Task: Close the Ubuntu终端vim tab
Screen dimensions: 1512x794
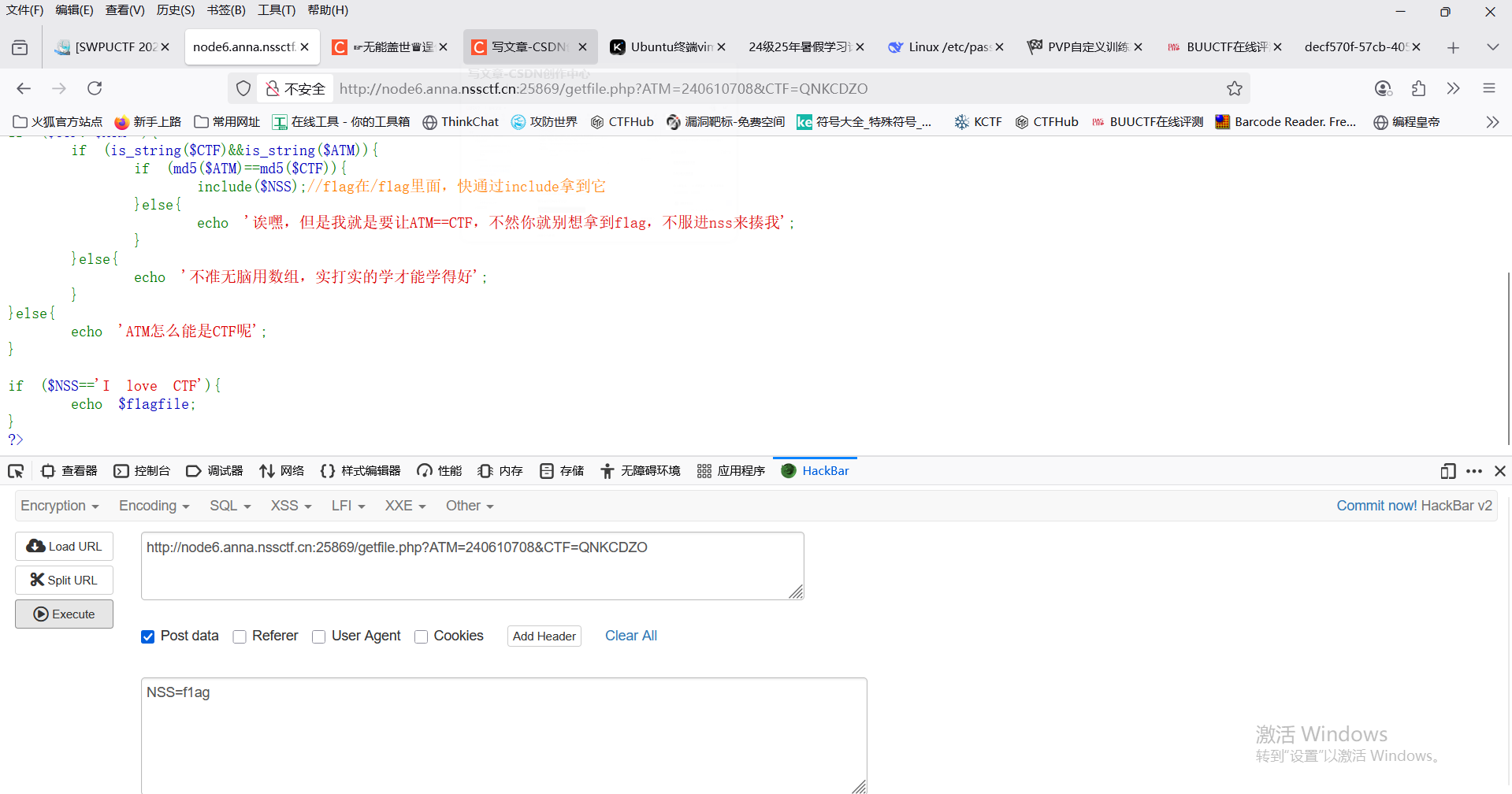Action: [x=722, y=47]
